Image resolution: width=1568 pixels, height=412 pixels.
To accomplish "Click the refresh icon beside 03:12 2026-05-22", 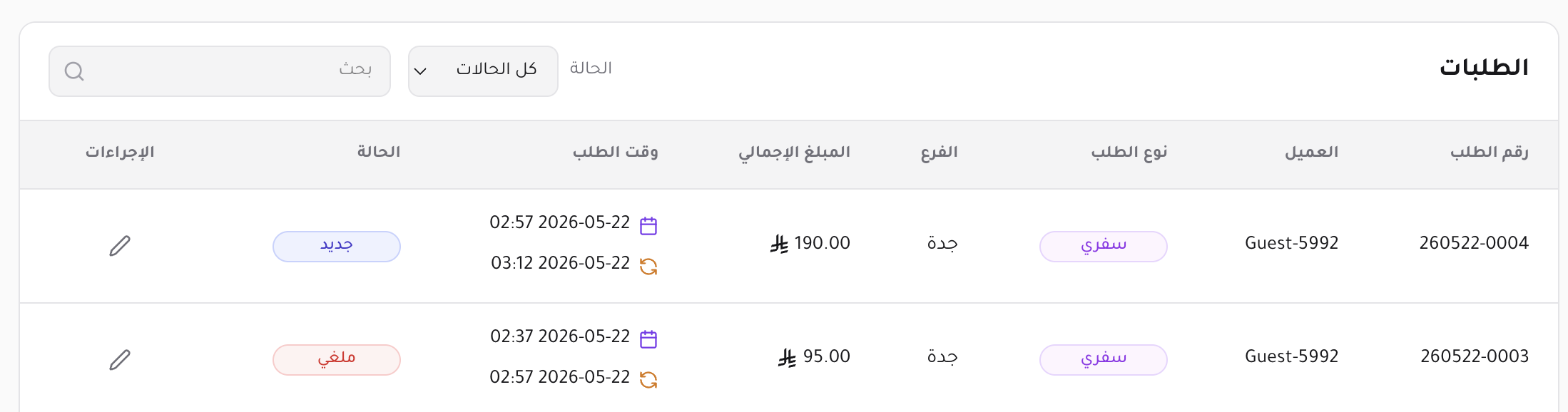I will pos(648,267).
